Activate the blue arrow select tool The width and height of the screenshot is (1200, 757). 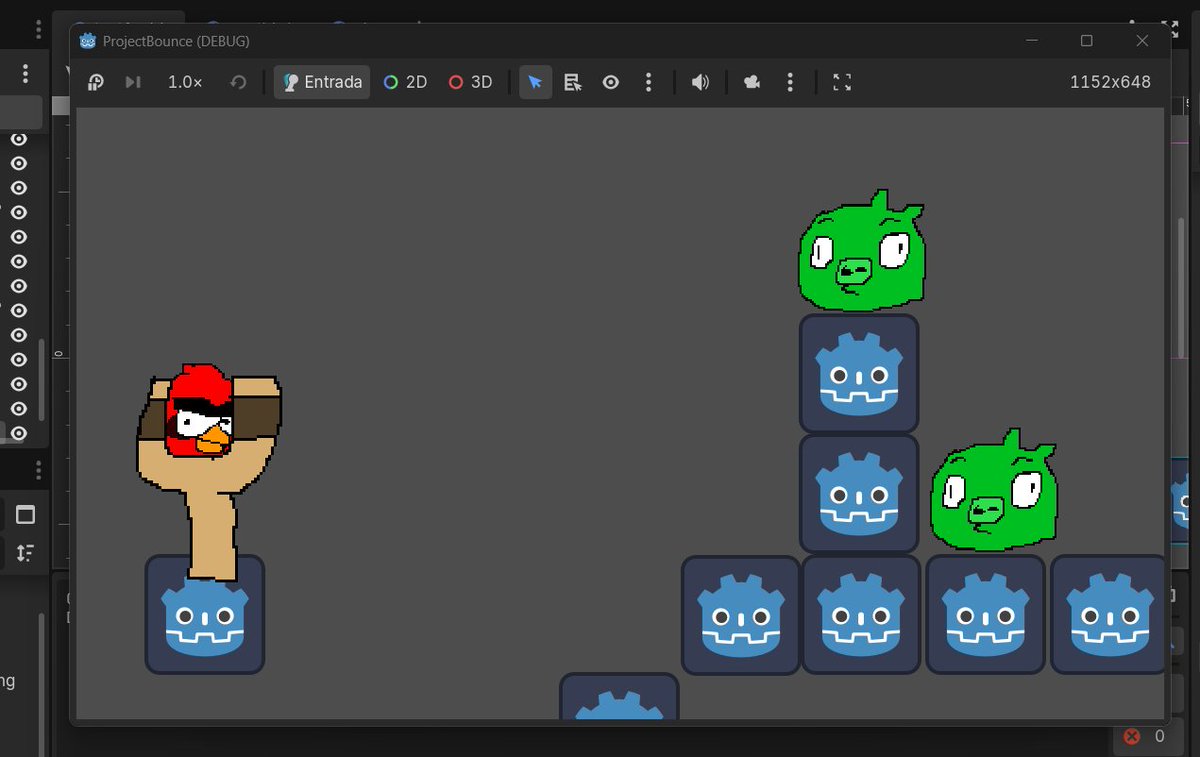pyautogui.click(x=535, y=82)
